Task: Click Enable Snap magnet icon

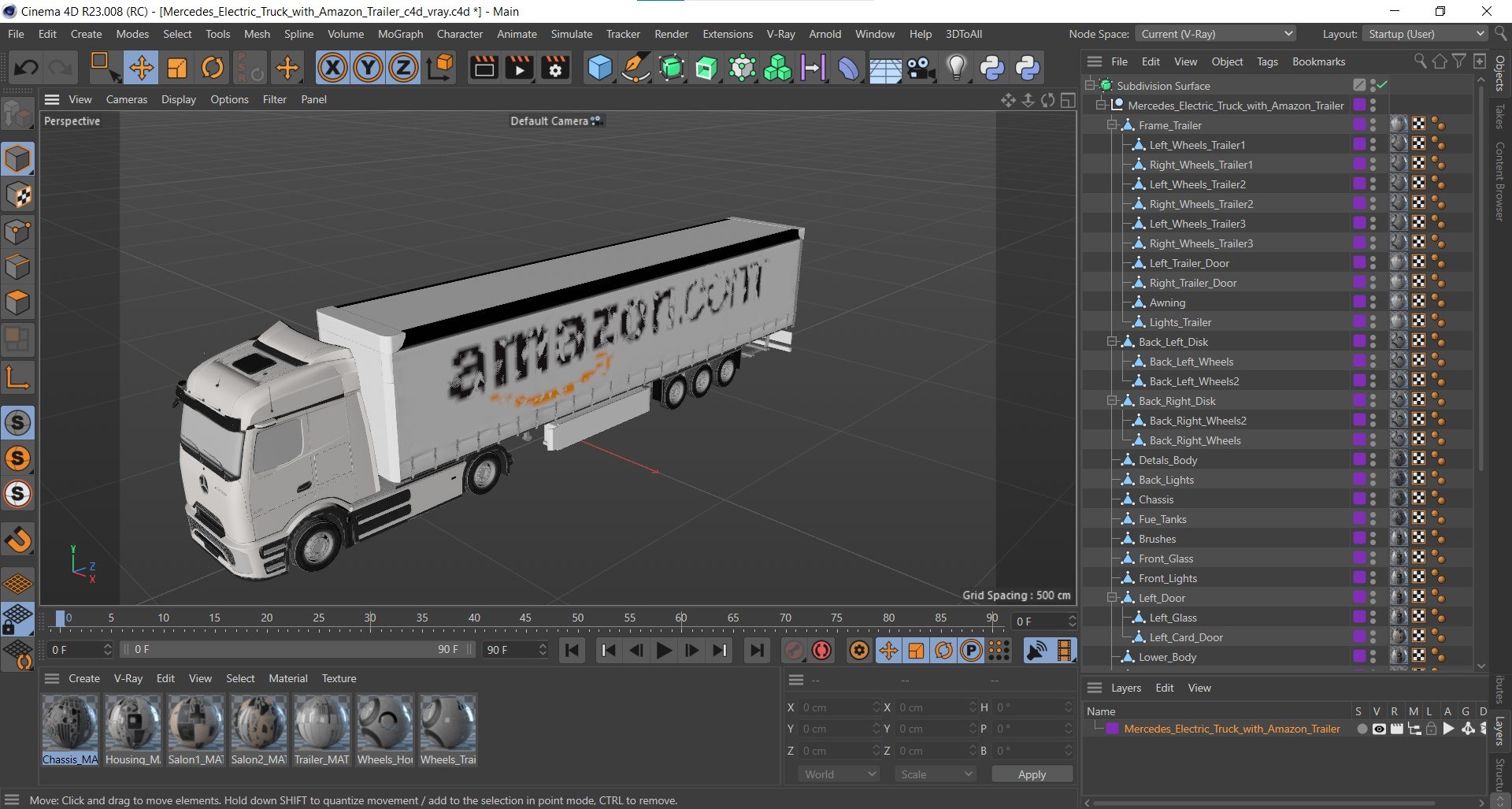Action: point(17,540)
